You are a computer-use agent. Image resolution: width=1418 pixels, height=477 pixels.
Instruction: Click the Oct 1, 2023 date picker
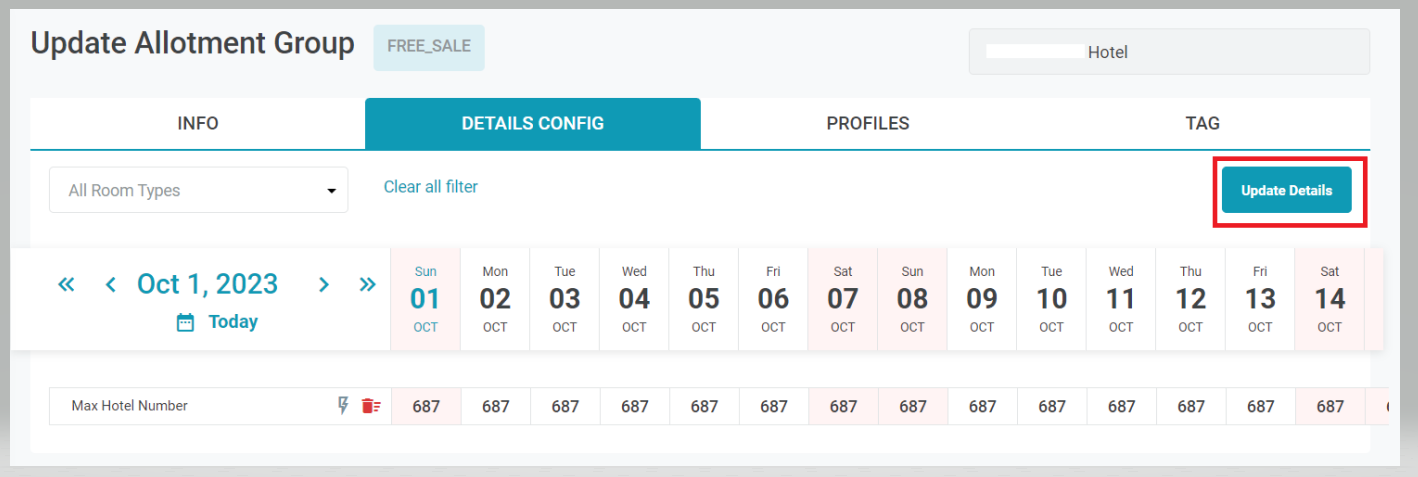pyautogui.click(x=207, y=284)
